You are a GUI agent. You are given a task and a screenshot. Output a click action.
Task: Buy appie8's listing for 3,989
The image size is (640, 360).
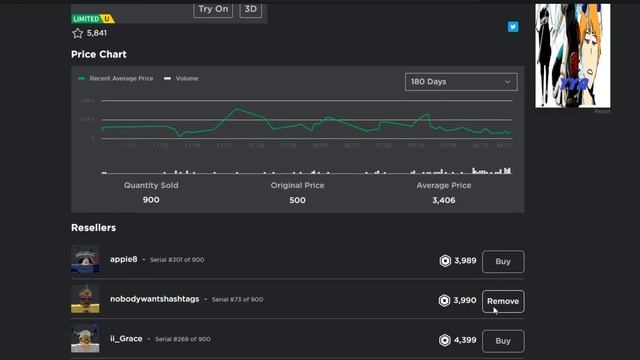[503, 261]
